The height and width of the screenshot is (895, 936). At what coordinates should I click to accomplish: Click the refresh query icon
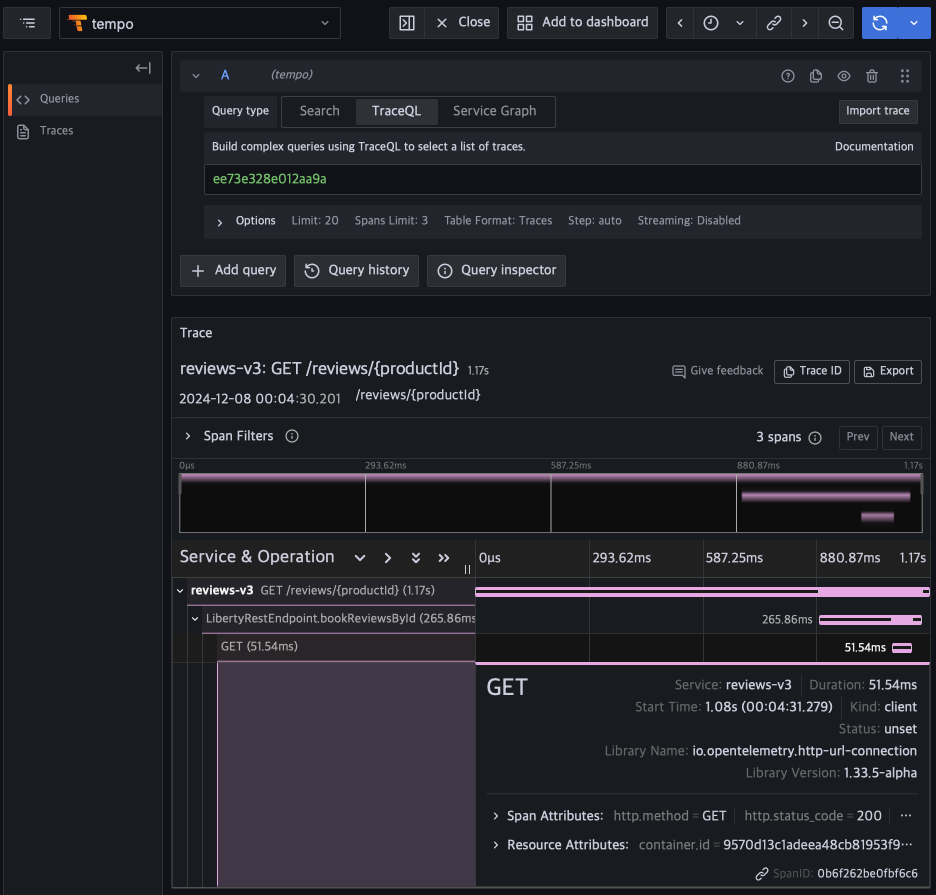(880, 23)
